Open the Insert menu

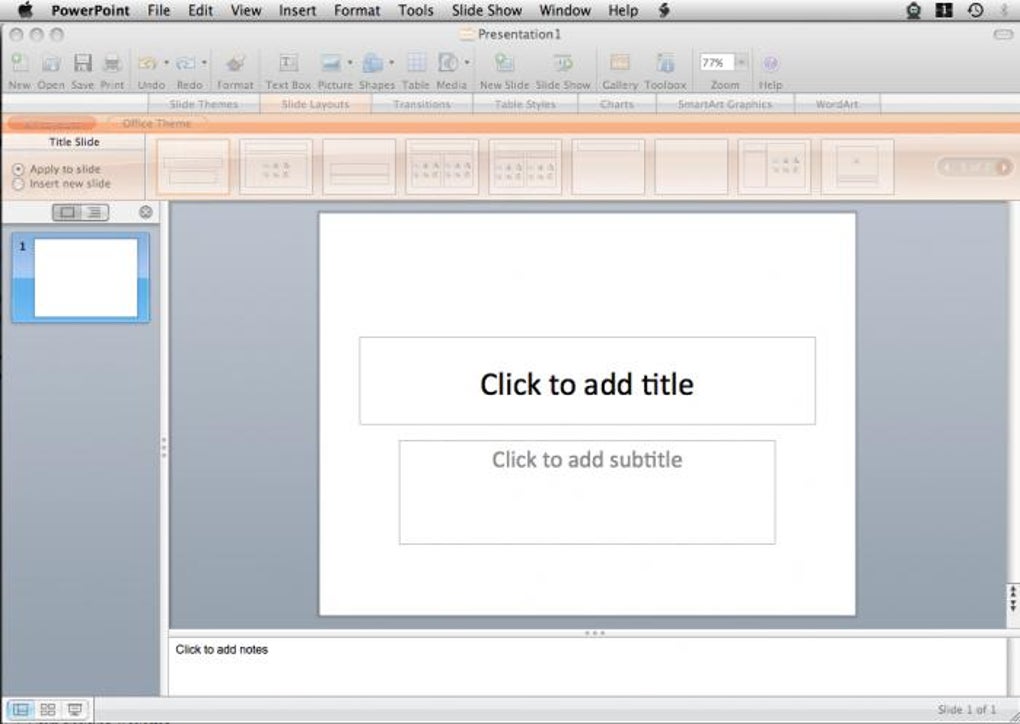click(297, 10)
